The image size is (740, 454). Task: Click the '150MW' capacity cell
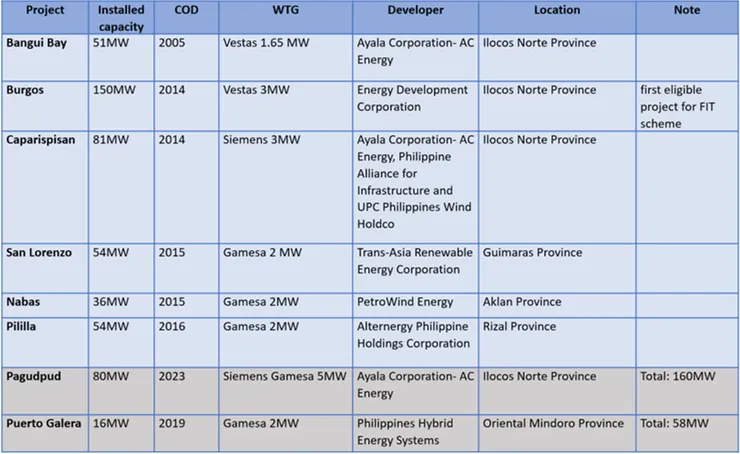(121, 106)
